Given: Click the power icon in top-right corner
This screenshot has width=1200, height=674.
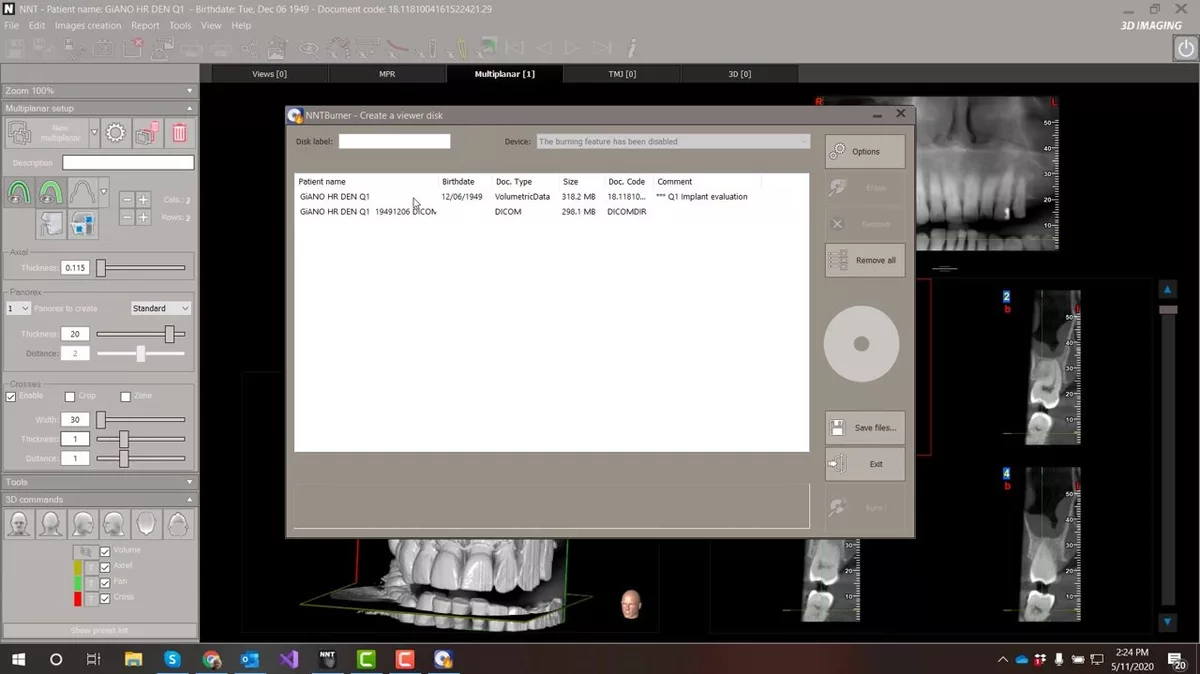Looking at the screenshot, I should tap(1183, 48).
